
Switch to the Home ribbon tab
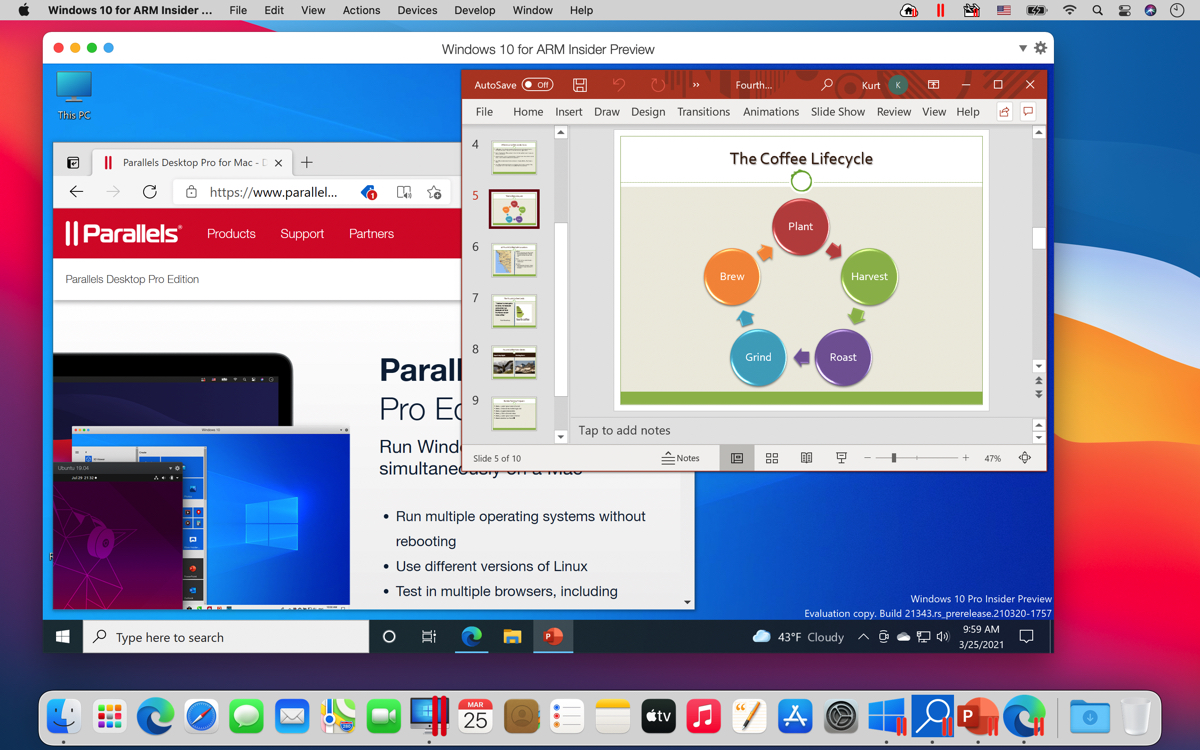(528, 112)
